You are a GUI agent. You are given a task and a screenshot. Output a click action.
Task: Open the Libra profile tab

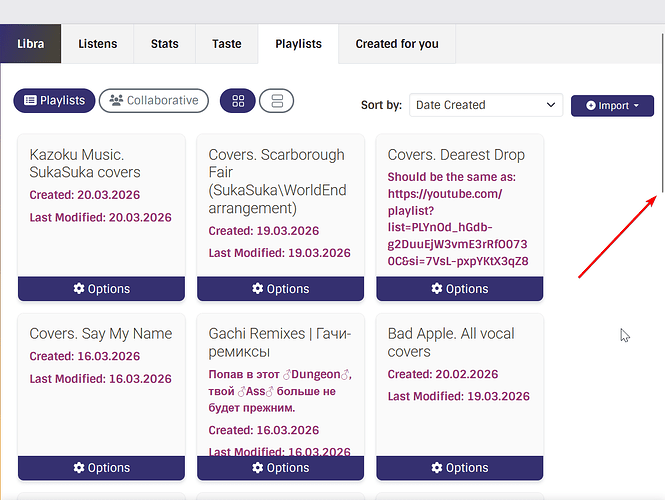click(x=31, y=44)
